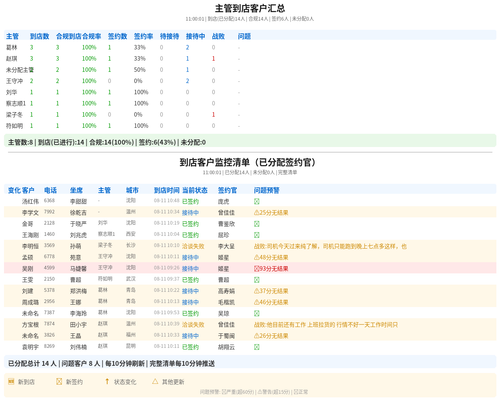Click the 城市 column header
The image size is (500, 414).
[132, 190]
